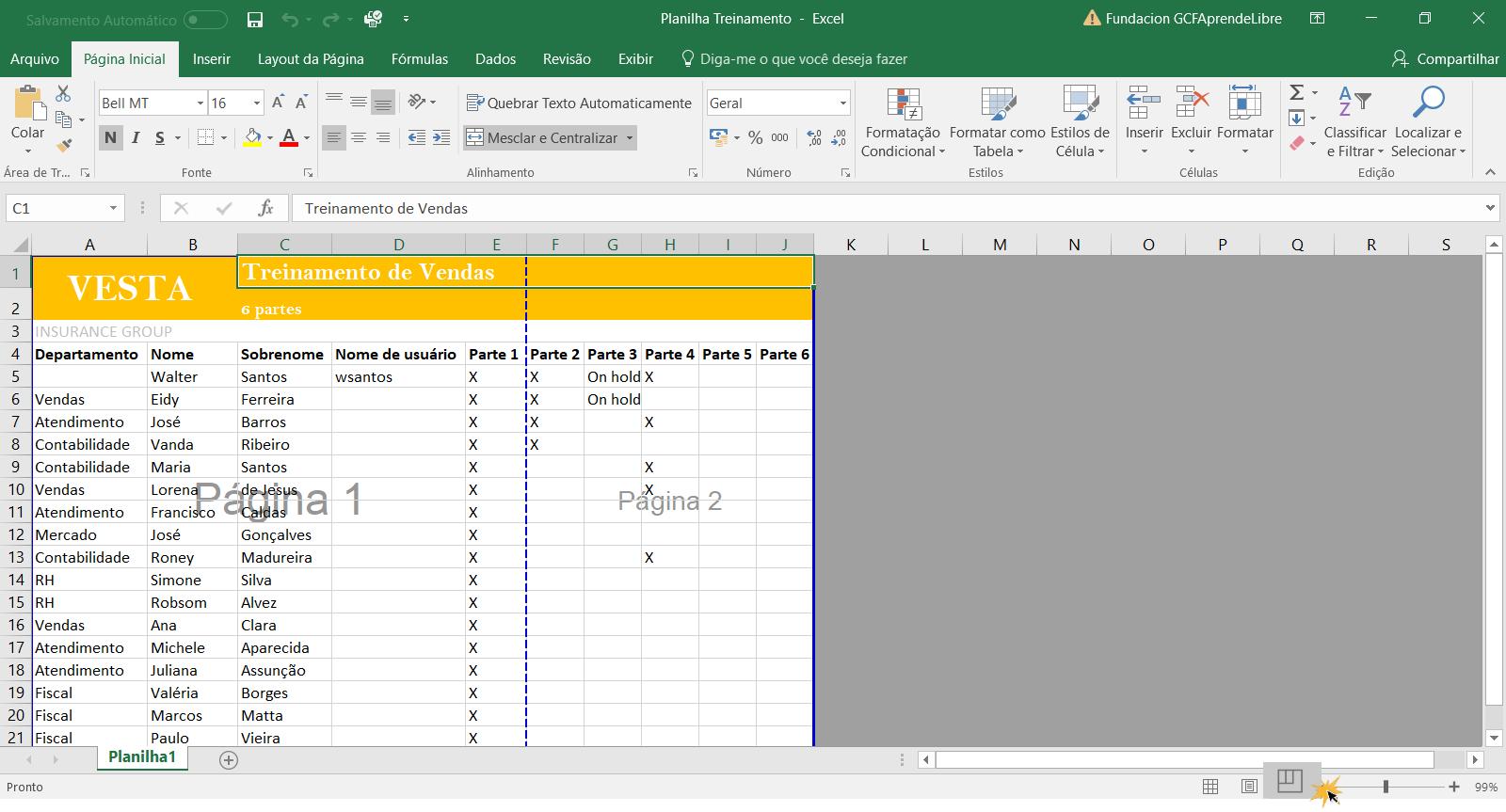1506x812 pixels.
Task: Toggle bold N formatting
Action: (110, 138)
